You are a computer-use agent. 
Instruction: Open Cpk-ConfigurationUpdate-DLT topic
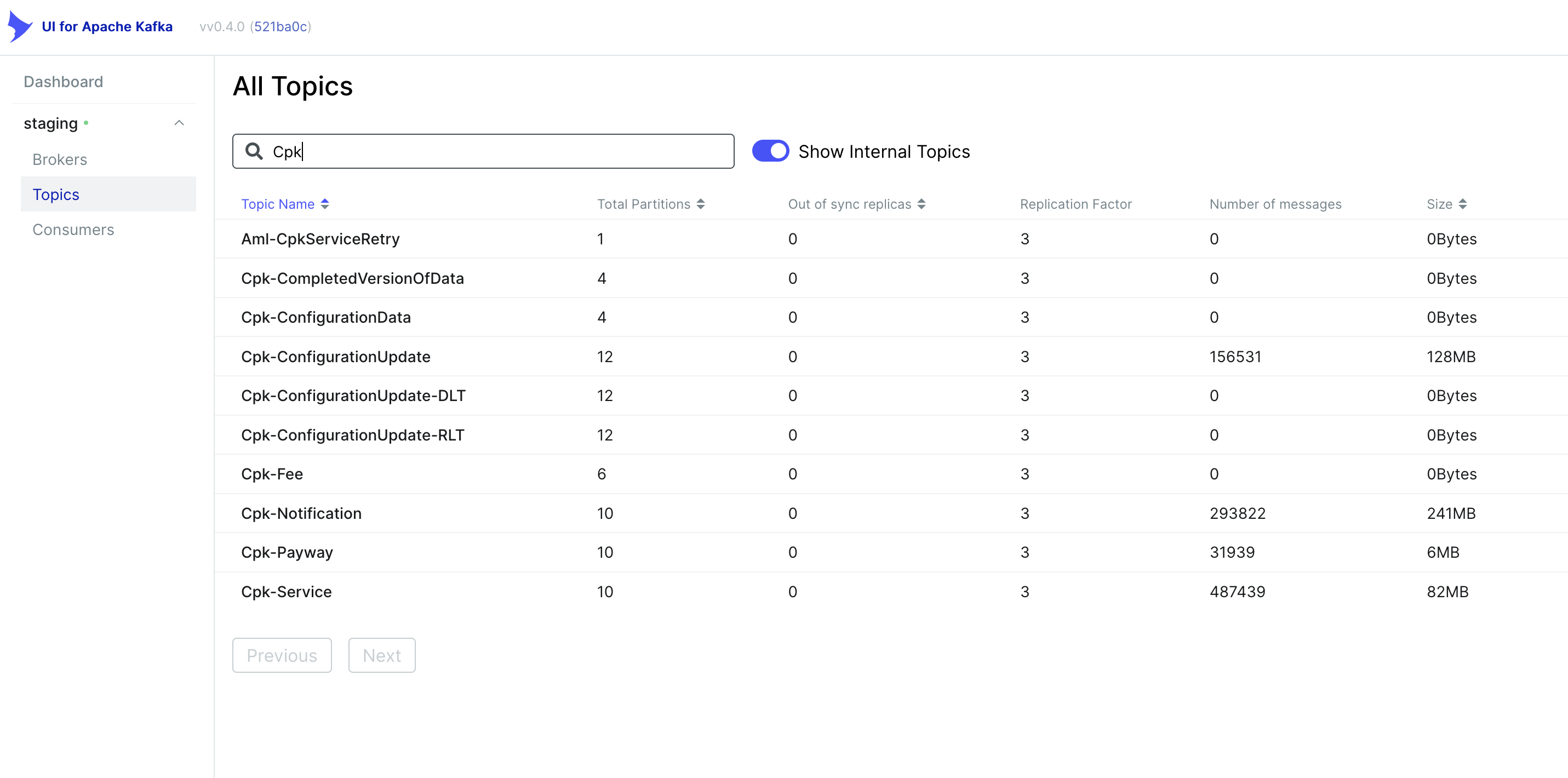pos(353,396)
